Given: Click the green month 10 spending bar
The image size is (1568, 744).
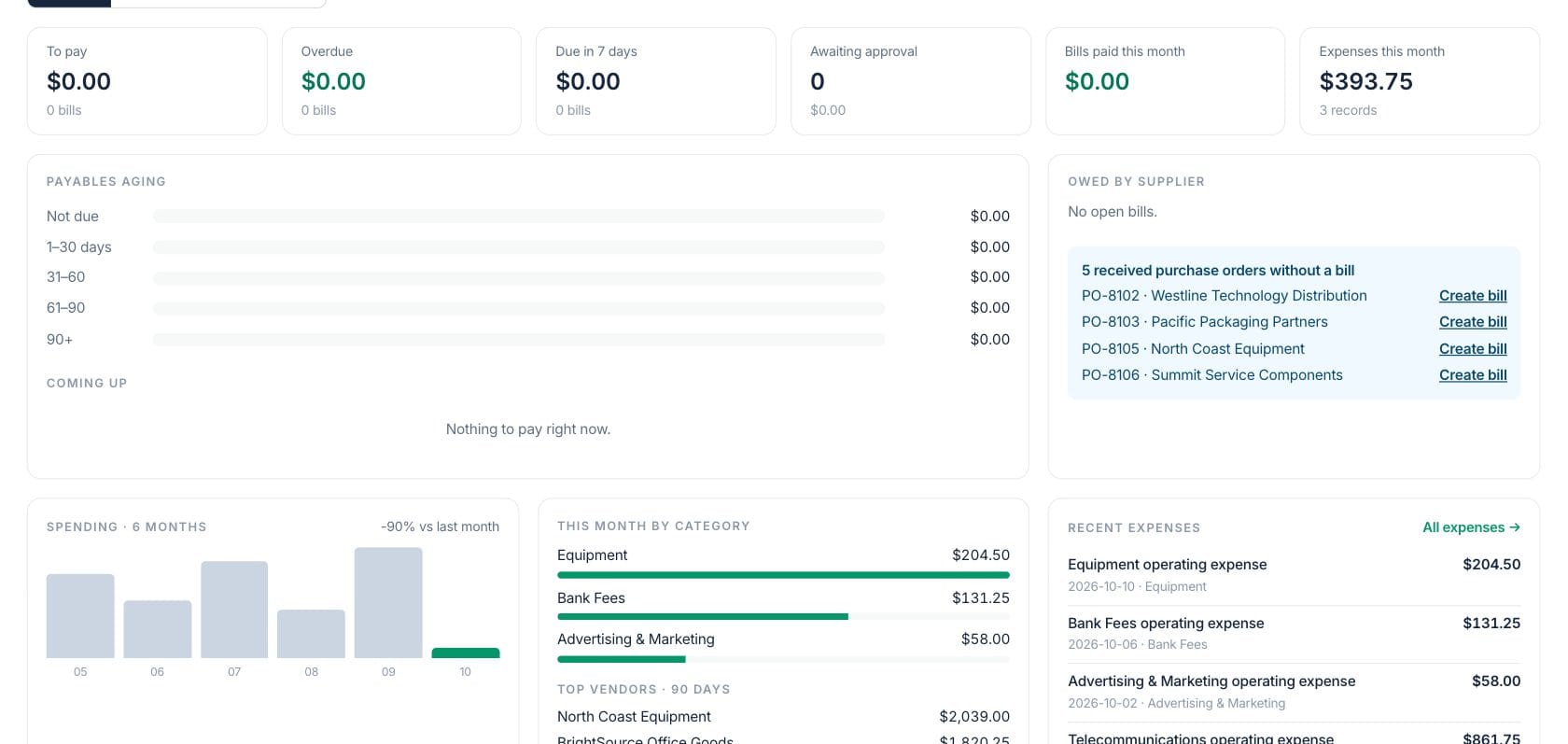Looking at the screenshot, I should pos(466,653).
